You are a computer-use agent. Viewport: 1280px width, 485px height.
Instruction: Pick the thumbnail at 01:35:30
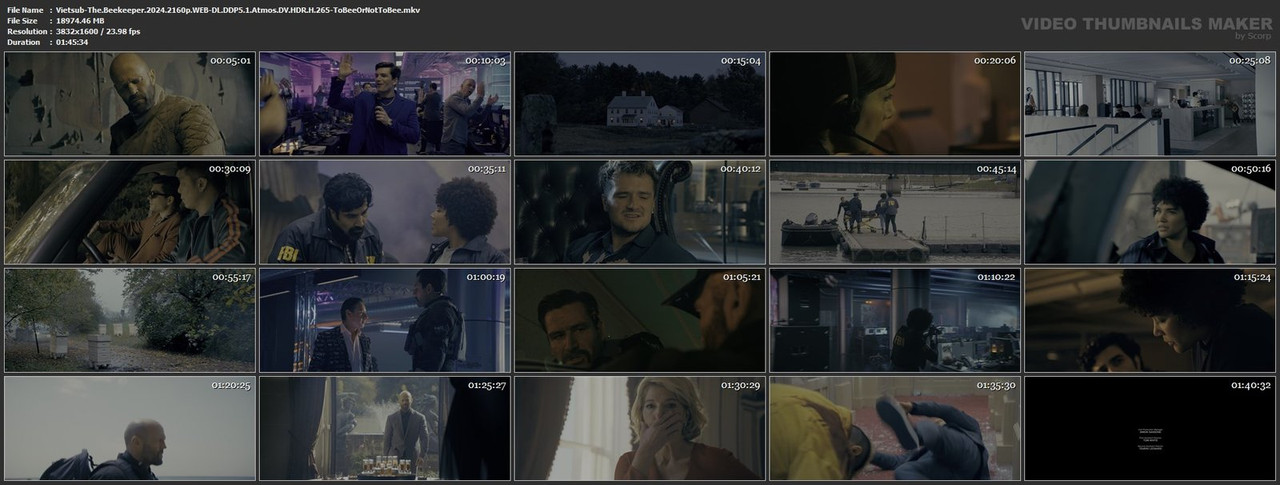(895, 428)
